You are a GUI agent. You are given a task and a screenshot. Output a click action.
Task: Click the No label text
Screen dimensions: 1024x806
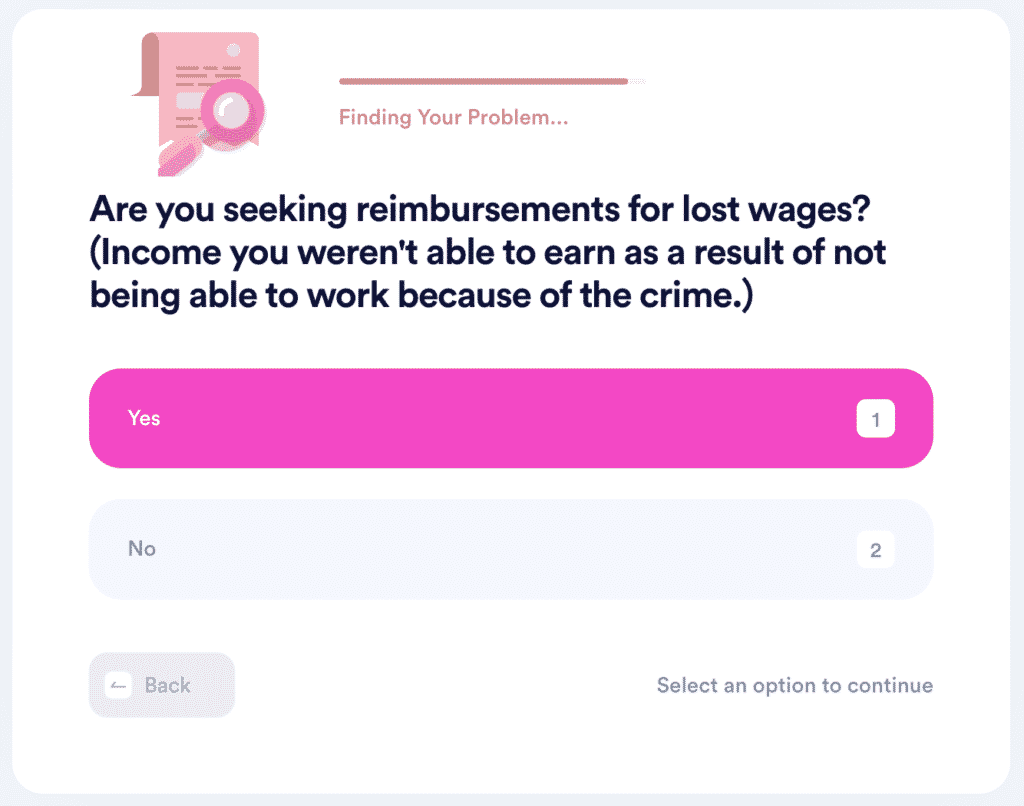pyautogui.click(x=142, y=549)
